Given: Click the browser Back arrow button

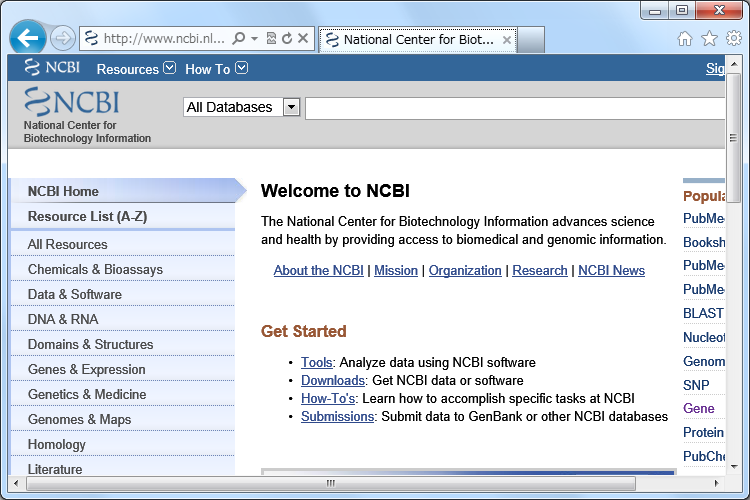Looking at the screenshot, I should (28, 38).
